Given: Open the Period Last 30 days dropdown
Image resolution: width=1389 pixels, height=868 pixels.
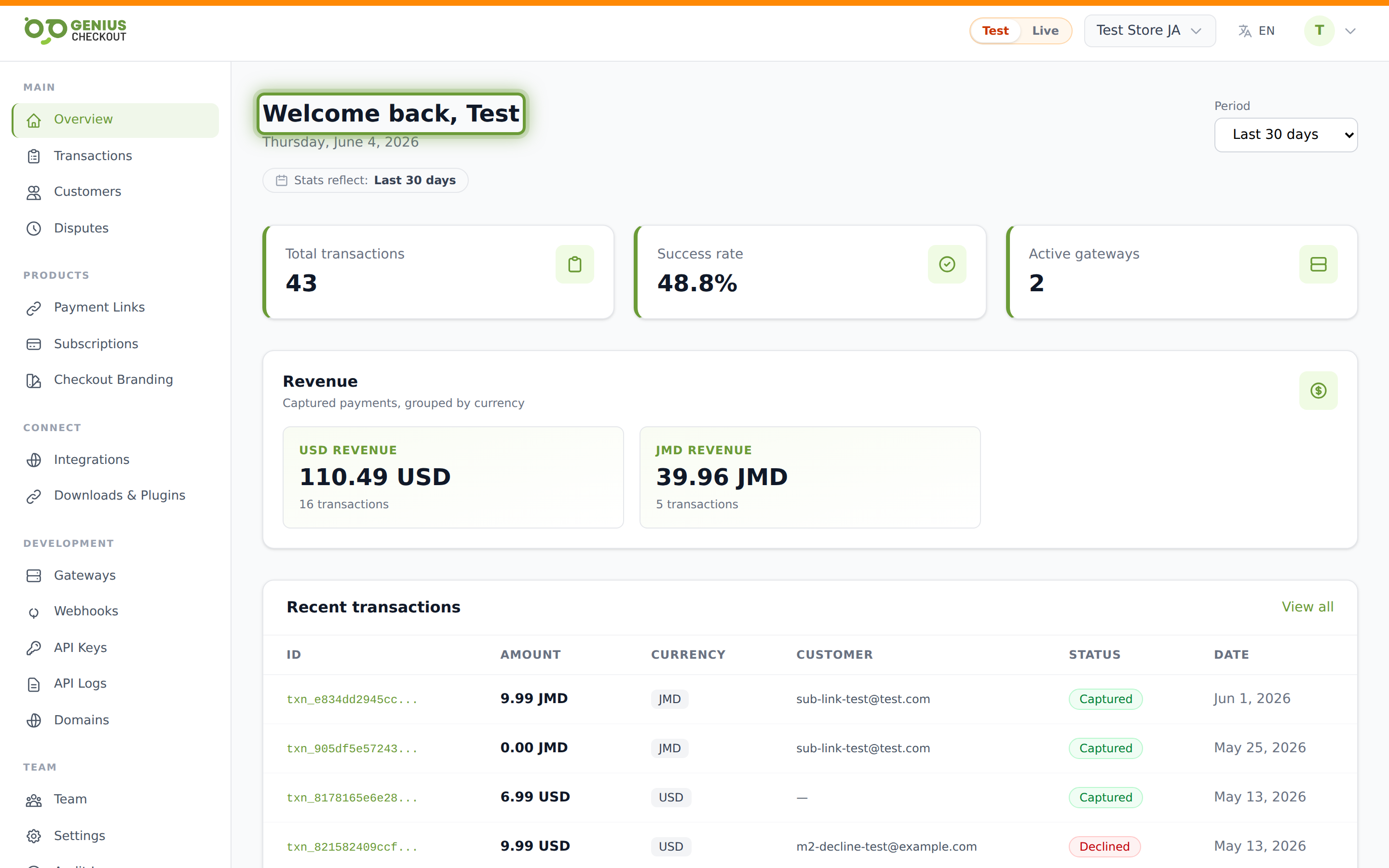Looking at the screenshot, I should pyautogui.click(x=1286, y=135).
